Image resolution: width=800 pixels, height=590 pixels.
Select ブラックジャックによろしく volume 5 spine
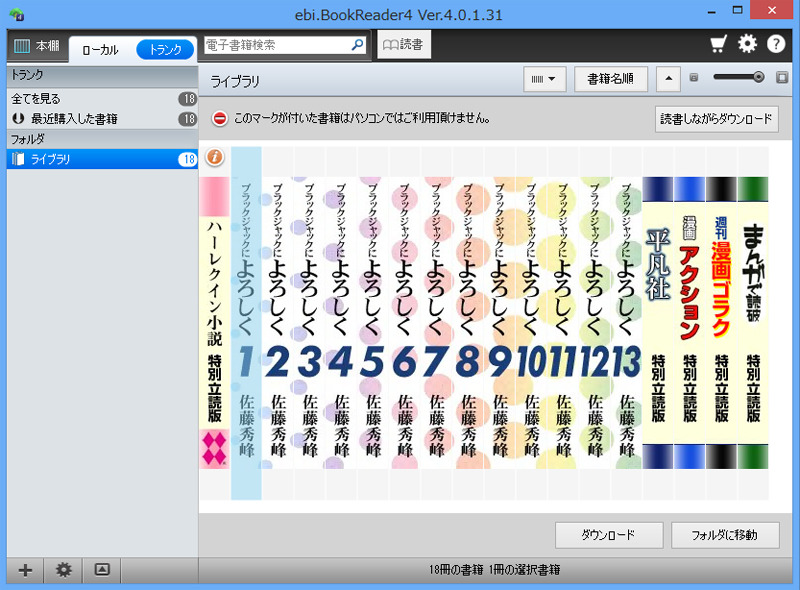(373, 323)
